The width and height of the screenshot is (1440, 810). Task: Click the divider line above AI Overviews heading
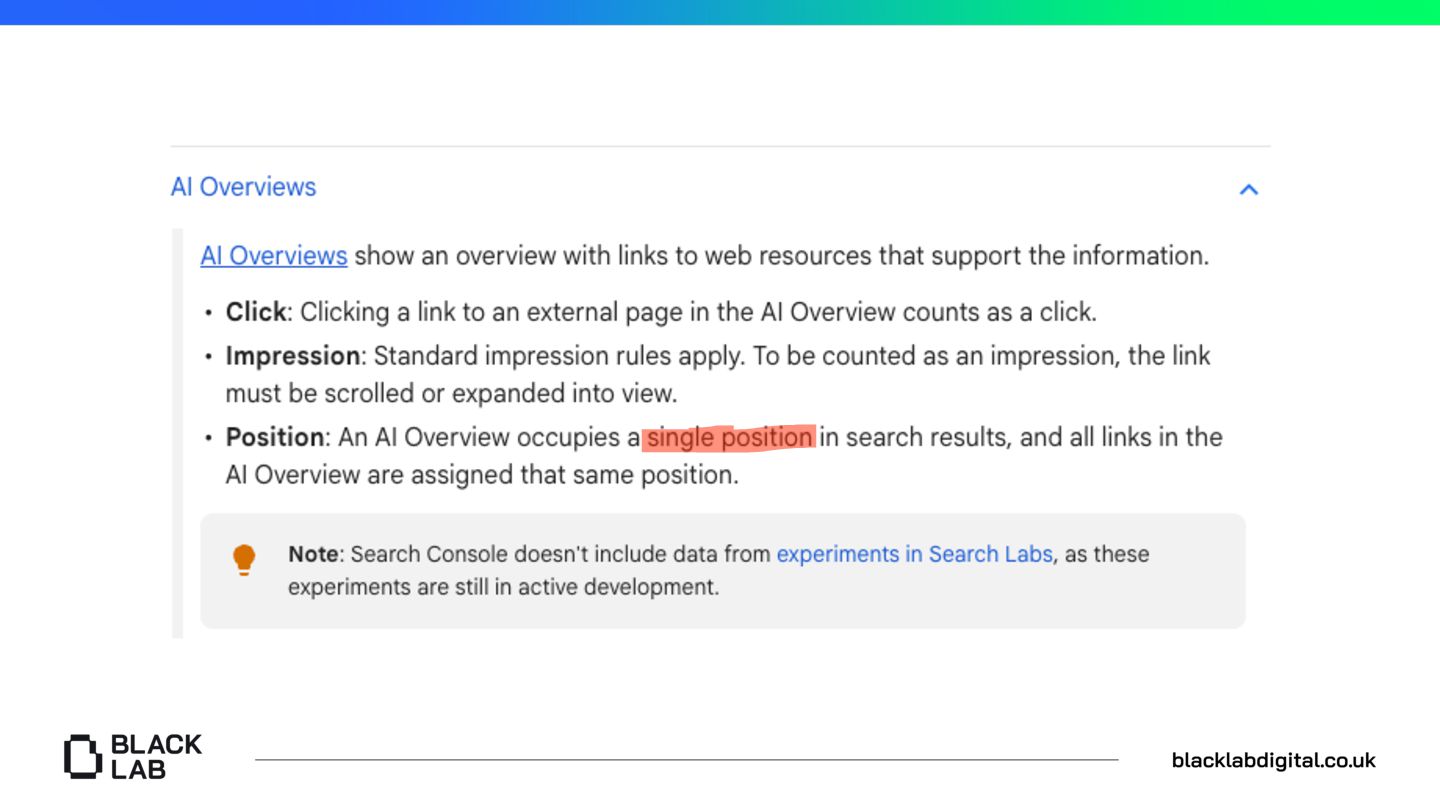(x=720, y=147)
